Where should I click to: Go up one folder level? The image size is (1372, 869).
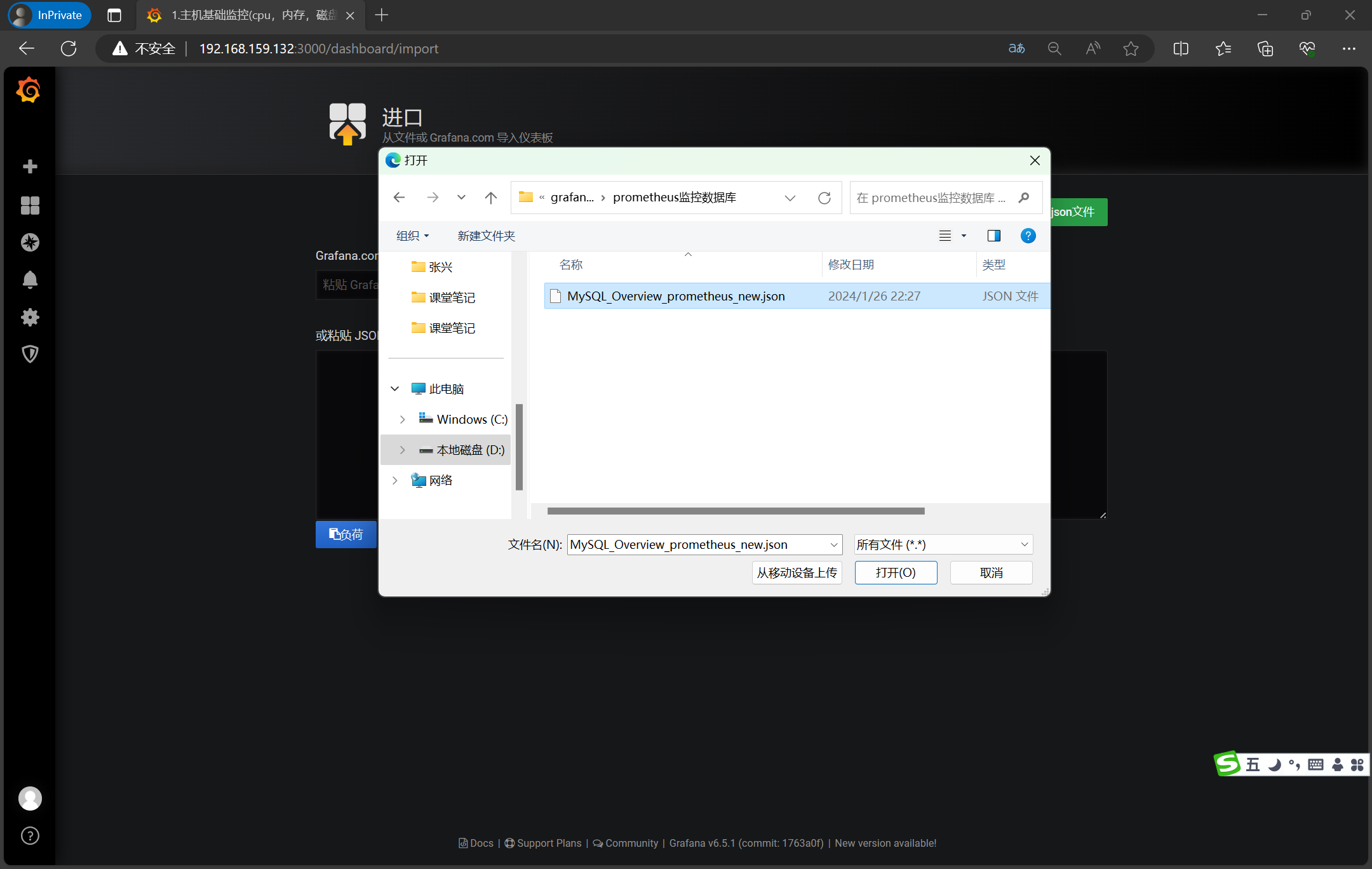coord(490,198)
